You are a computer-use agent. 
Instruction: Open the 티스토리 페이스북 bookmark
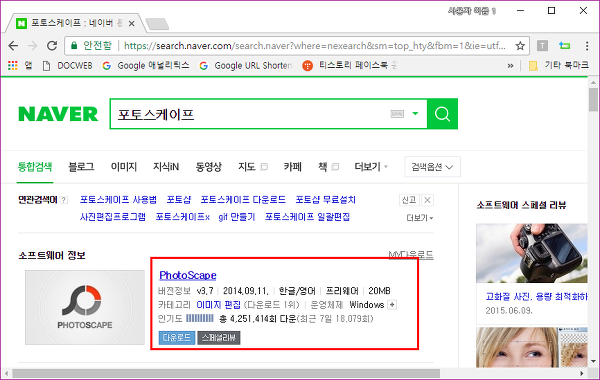point(349,65)
